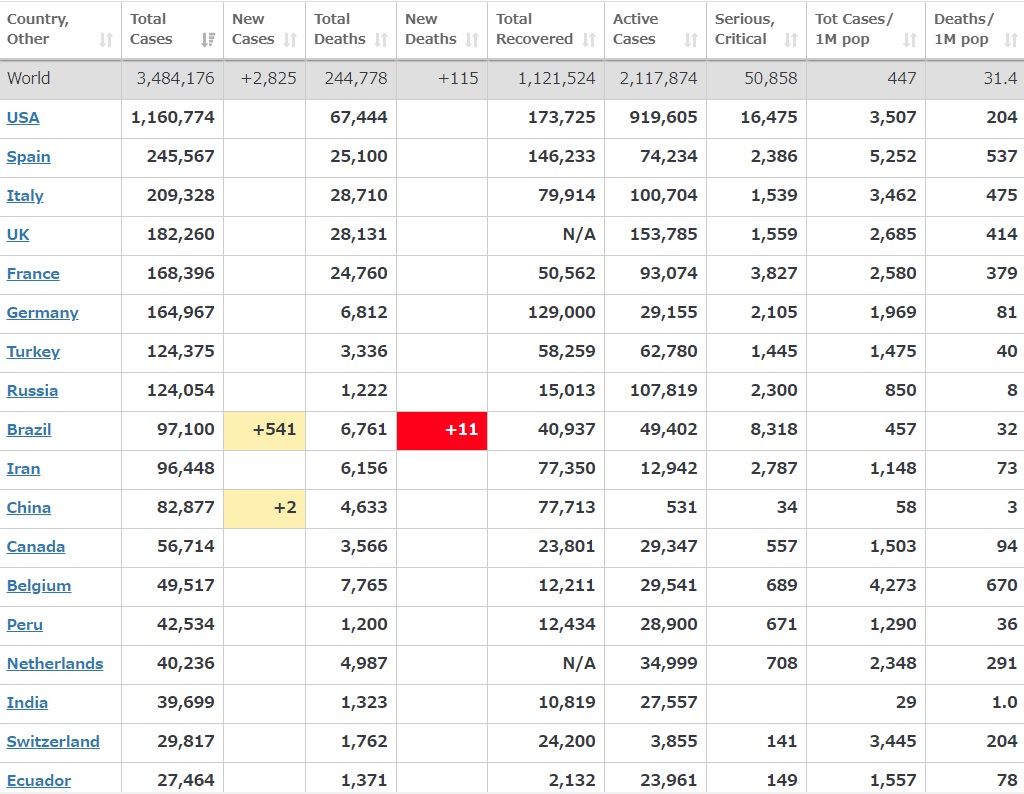Viewport: 1024px width, 794px height.
Task: Click the sort arrows in Serious, Critical header
Action: click(x=791, y=40)
